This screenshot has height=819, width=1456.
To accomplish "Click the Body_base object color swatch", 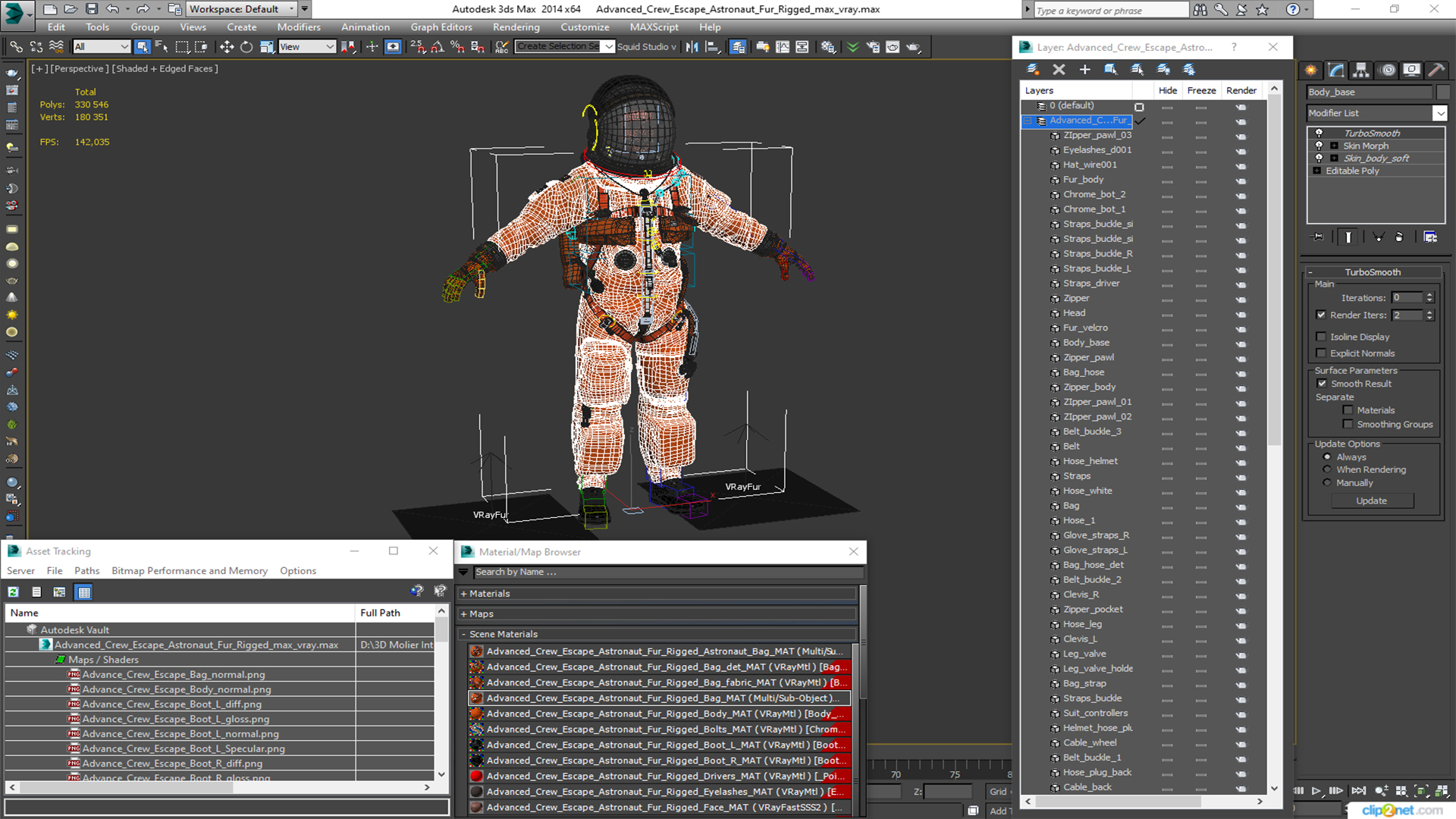I will click(1442, 92).
